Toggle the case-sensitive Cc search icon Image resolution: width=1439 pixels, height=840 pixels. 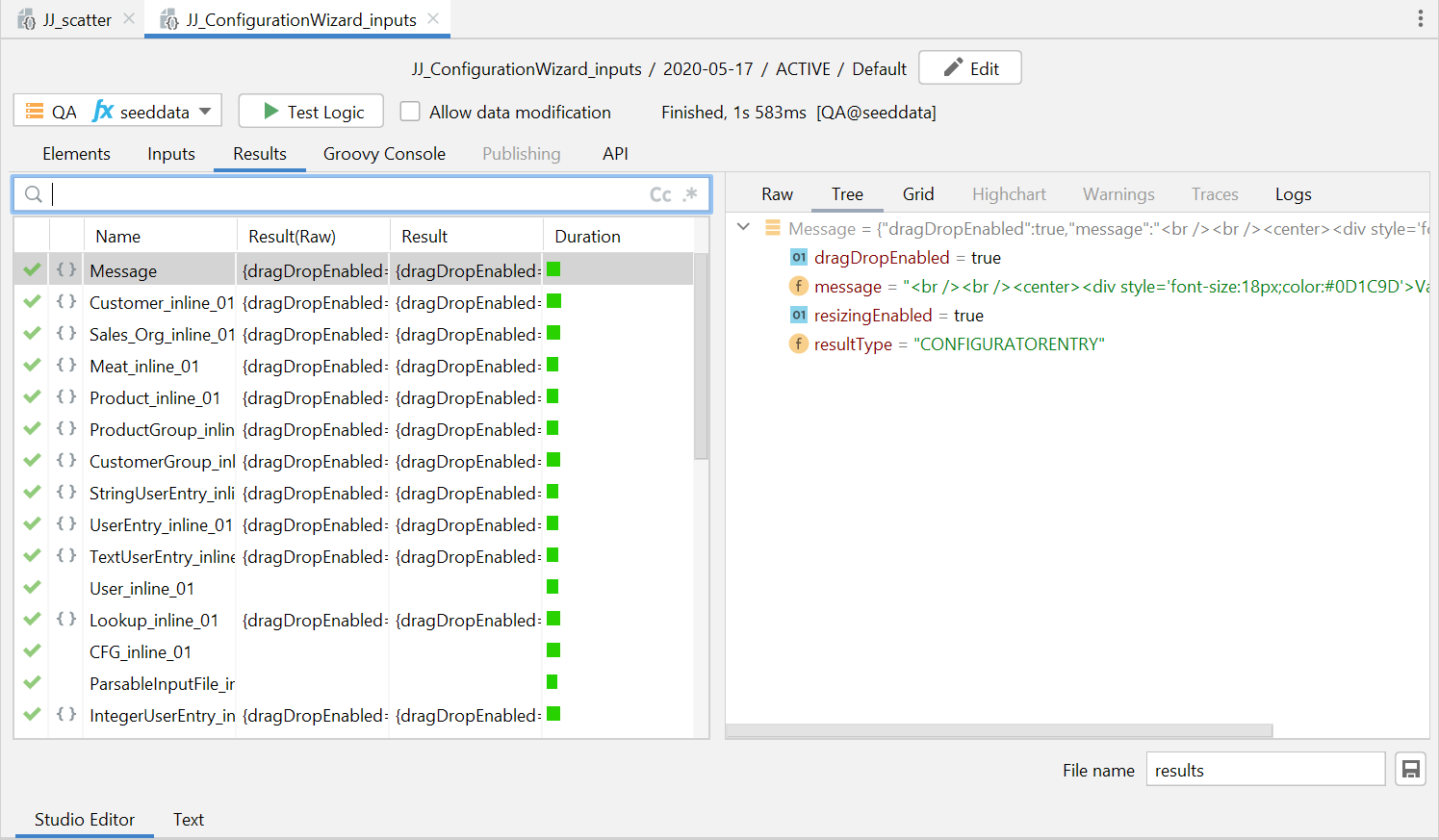tap(660, 194)
